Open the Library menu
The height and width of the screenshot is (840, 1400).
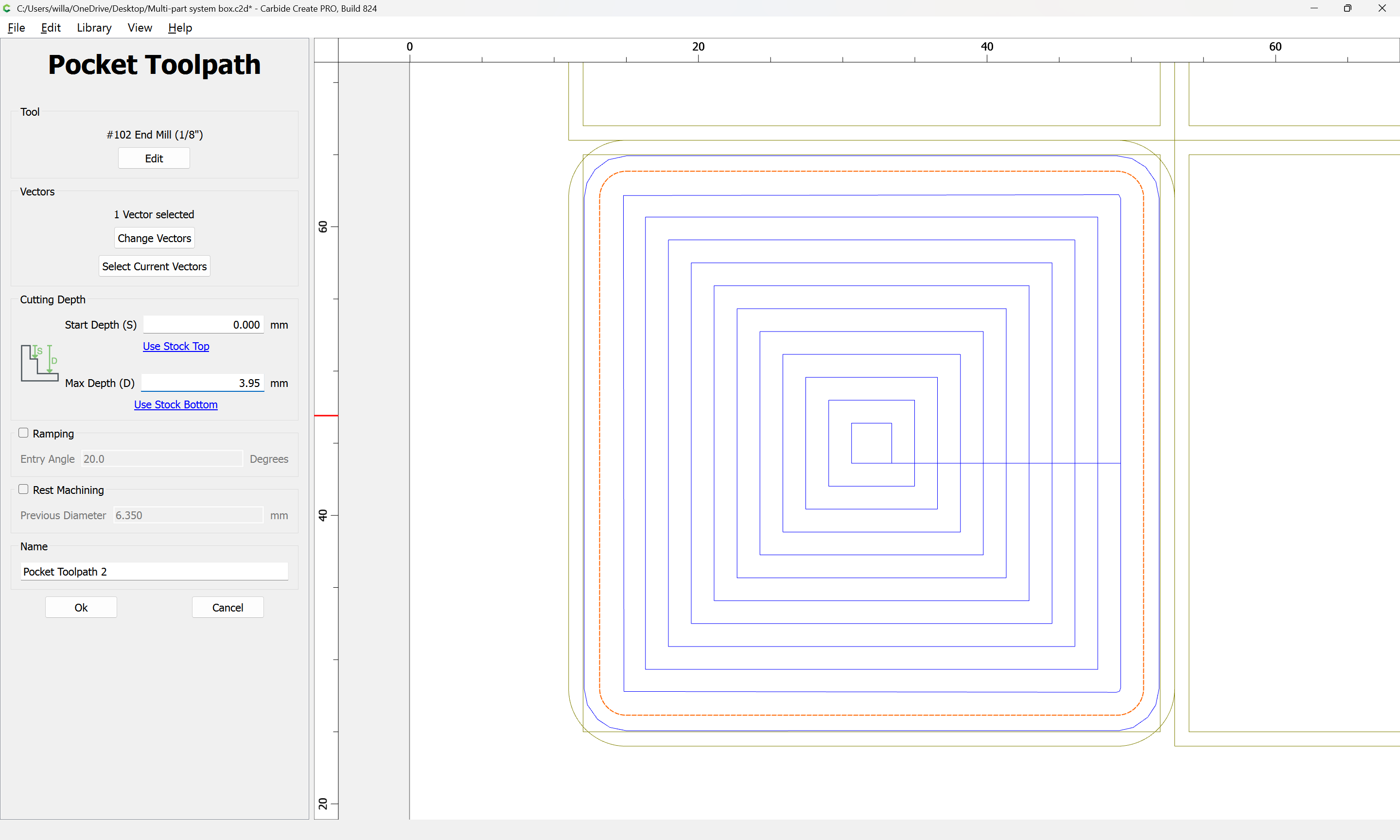pos(94,28)
